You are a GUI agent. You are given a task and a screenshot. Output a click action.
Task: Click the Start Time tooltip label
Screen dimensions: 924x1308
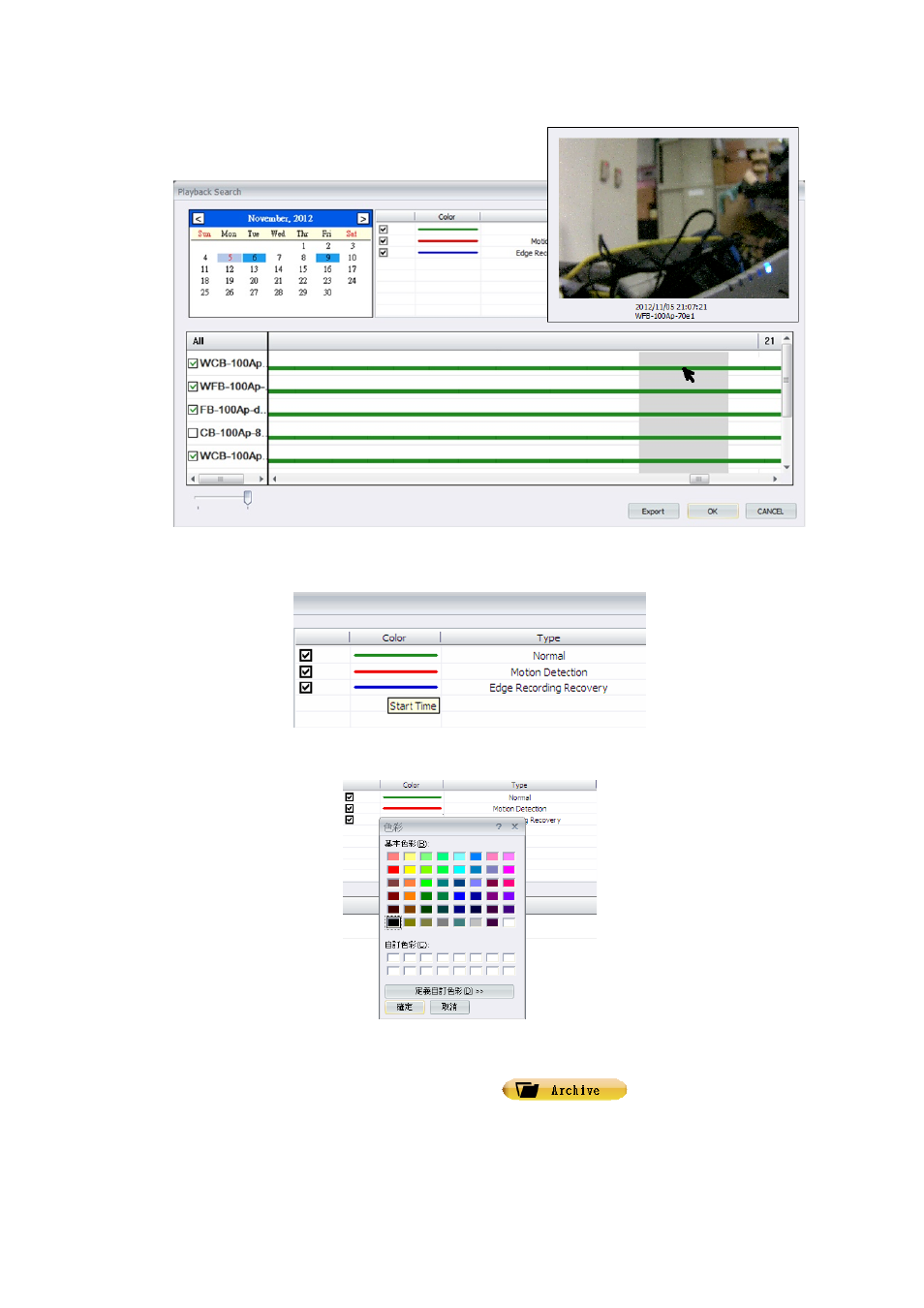coord(414,706)
